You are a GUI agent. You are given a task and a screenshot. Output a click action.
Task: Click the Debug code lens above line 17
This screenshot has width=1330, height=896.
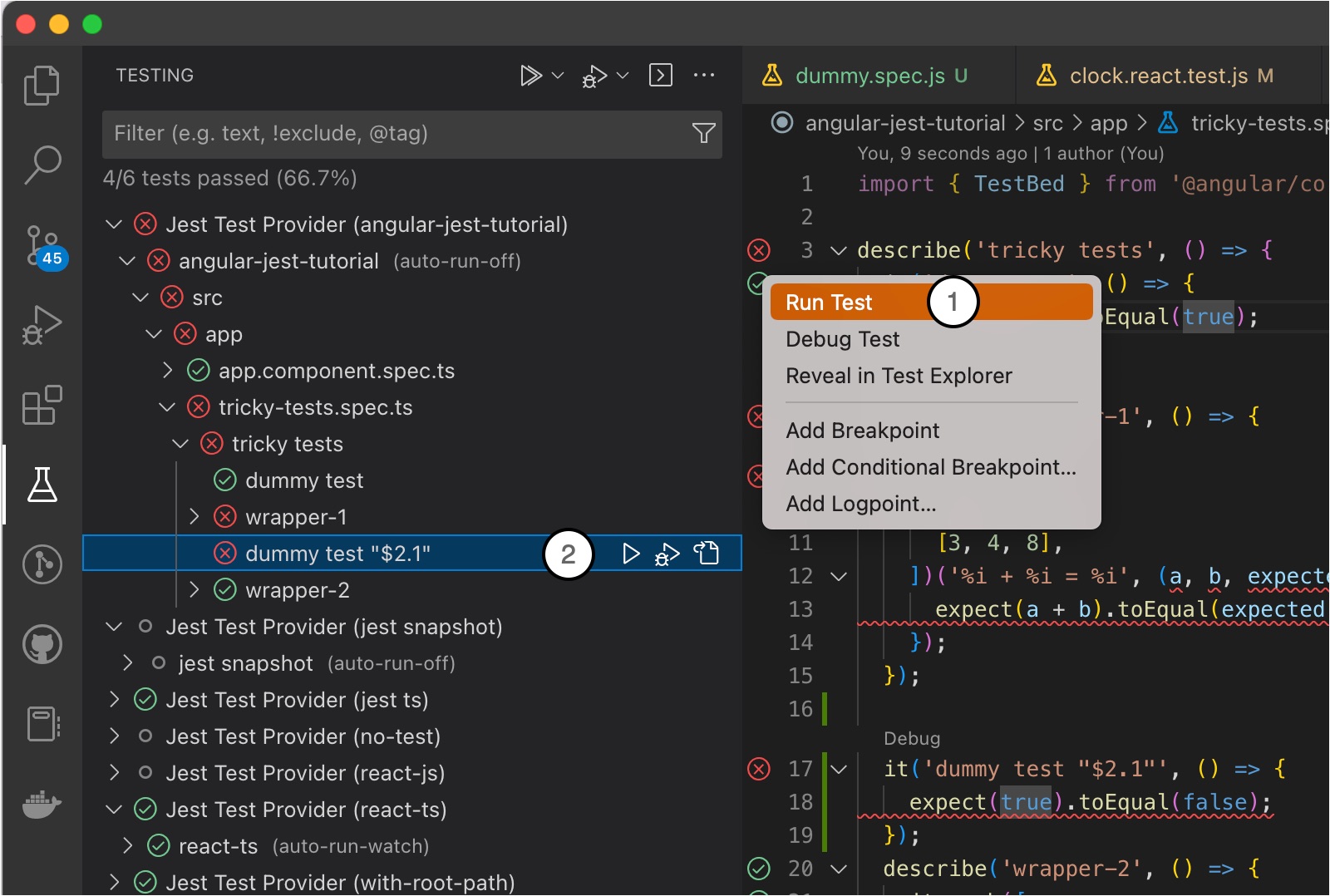[x=912, y=739]
